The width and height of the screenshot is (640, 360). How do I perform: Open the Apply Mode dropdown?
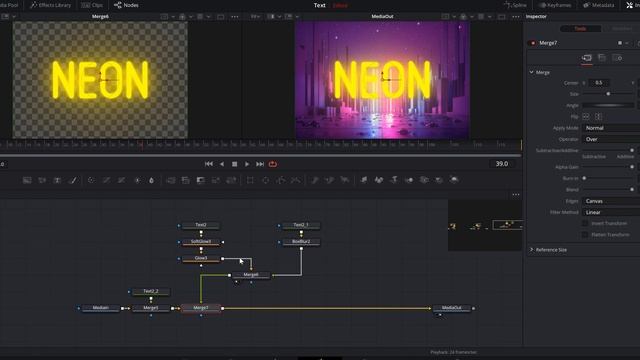click(x=611, y=128)
